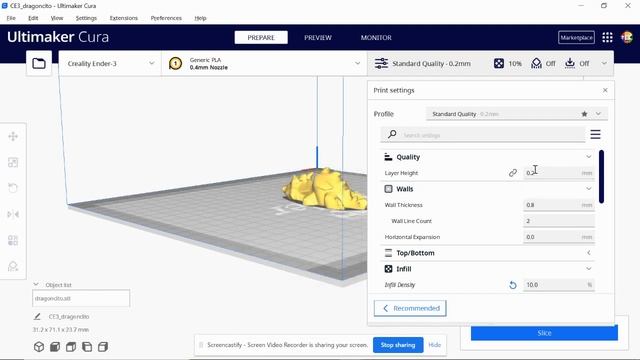The width and height of the screenshot is (640, 360).
Task: Click the Horizontal Expansion value field
Action: pyautogui.click(x=559, y=237)
